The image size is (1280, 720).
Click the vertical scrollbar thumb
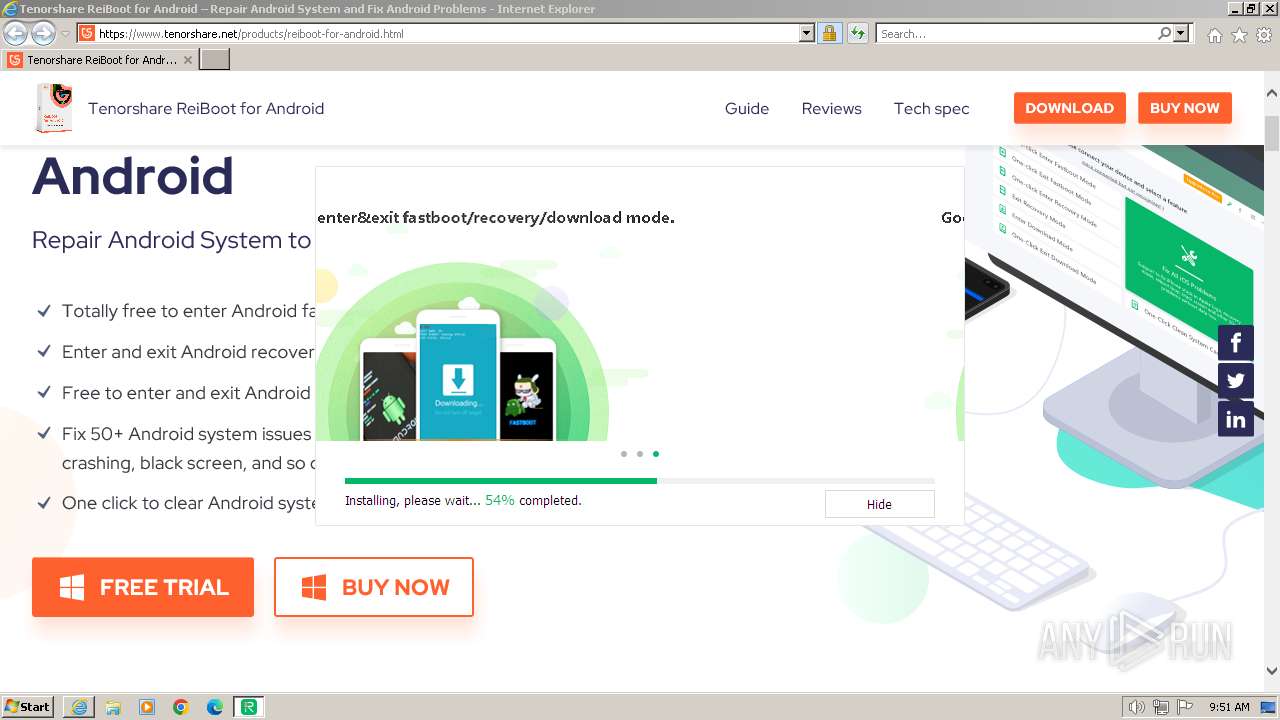pyautogui.click(x=1272, y=132)
